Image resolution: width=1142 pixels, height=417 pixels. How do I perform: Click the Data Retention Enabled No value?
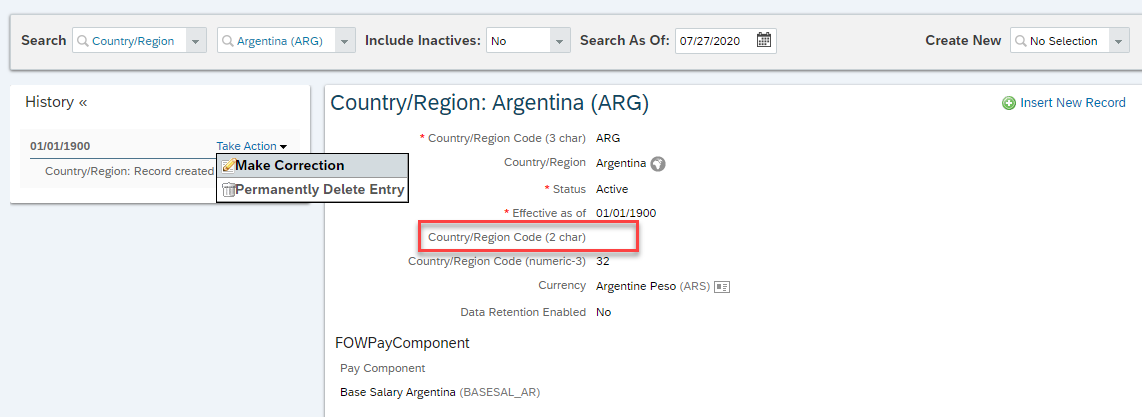click(x=603, y=312)
